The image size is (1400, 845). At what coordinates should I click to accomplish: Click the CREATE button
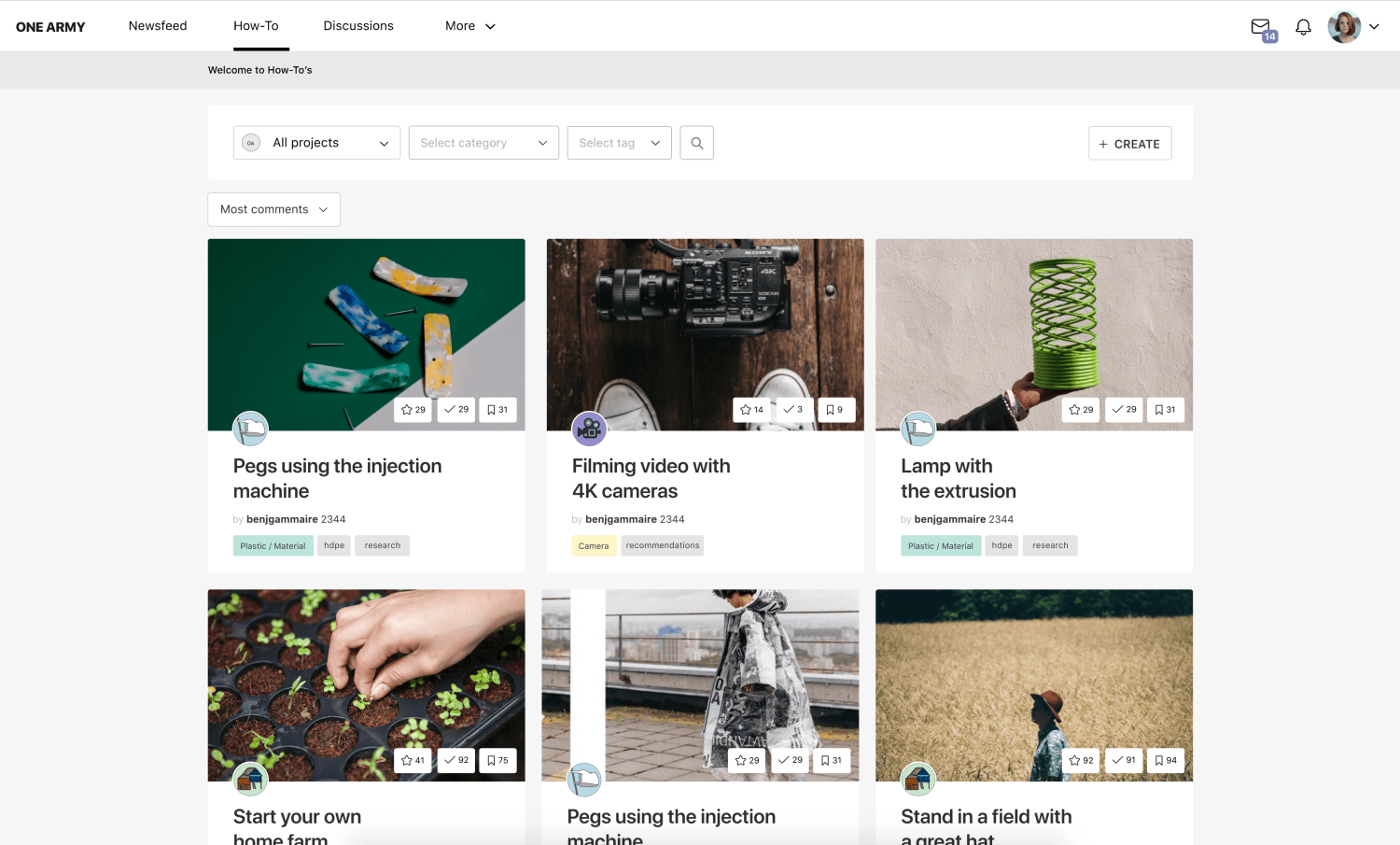1130,144
